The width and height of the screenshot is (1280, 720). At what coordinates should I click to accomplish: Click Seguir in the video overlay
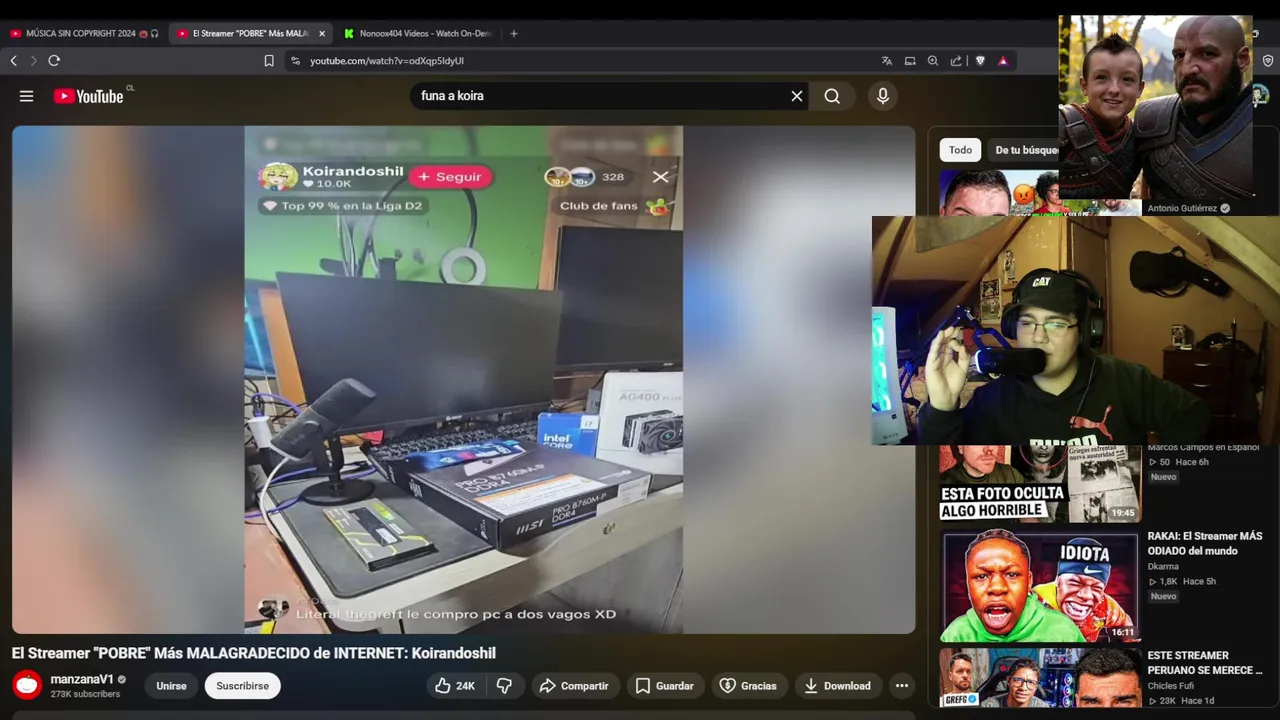click(450, 177)
